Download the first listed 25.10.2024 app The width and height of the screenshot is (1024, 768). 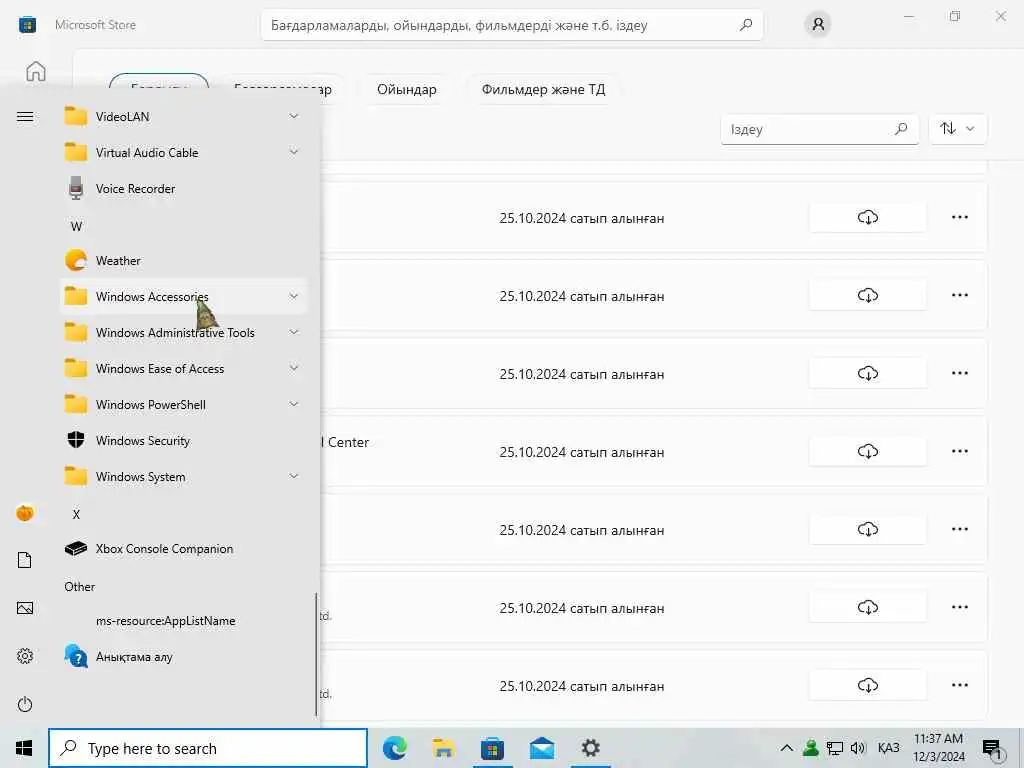point(867,217)
